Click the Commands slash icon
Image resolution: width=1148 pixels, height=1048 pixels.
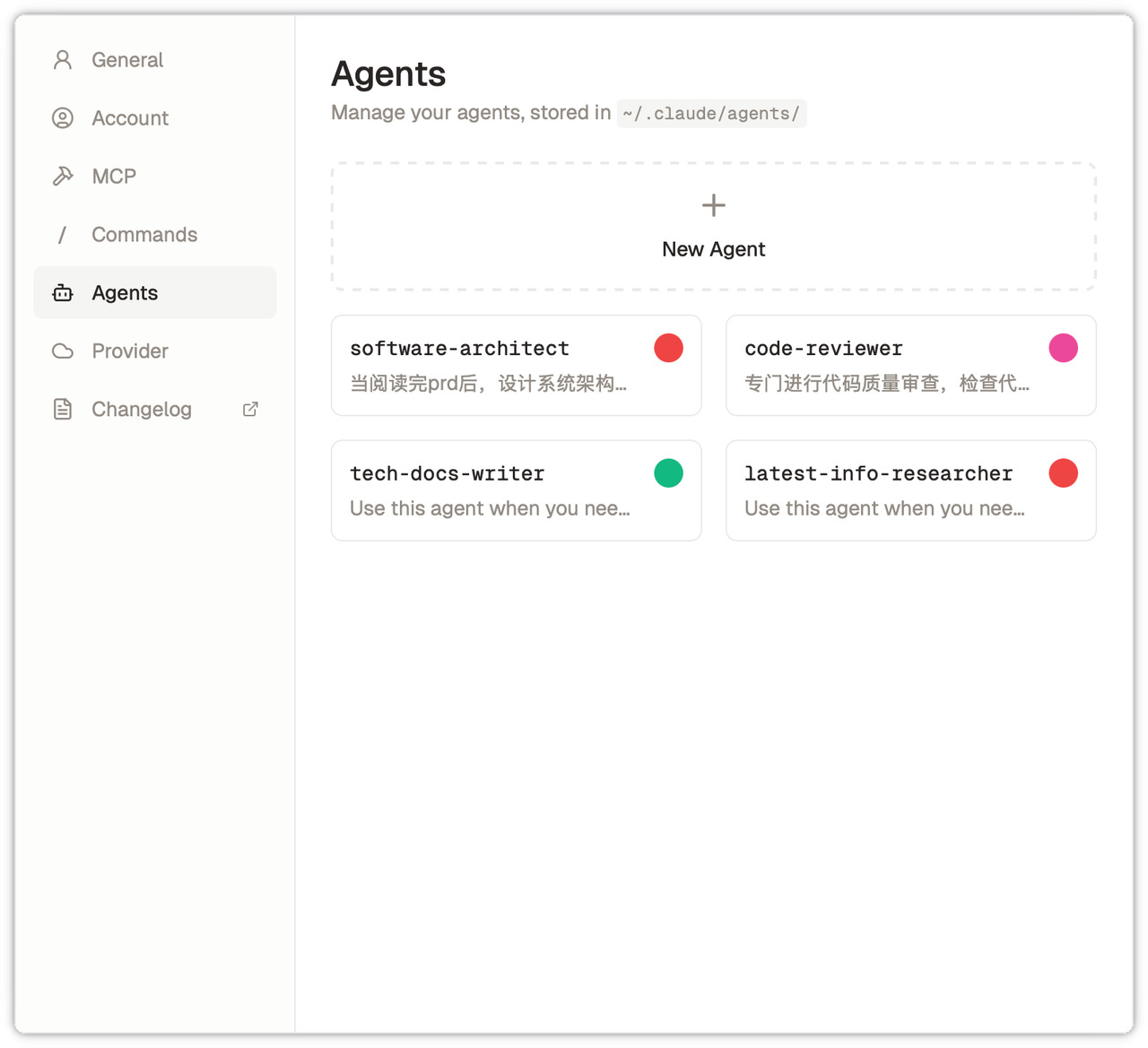62,235
